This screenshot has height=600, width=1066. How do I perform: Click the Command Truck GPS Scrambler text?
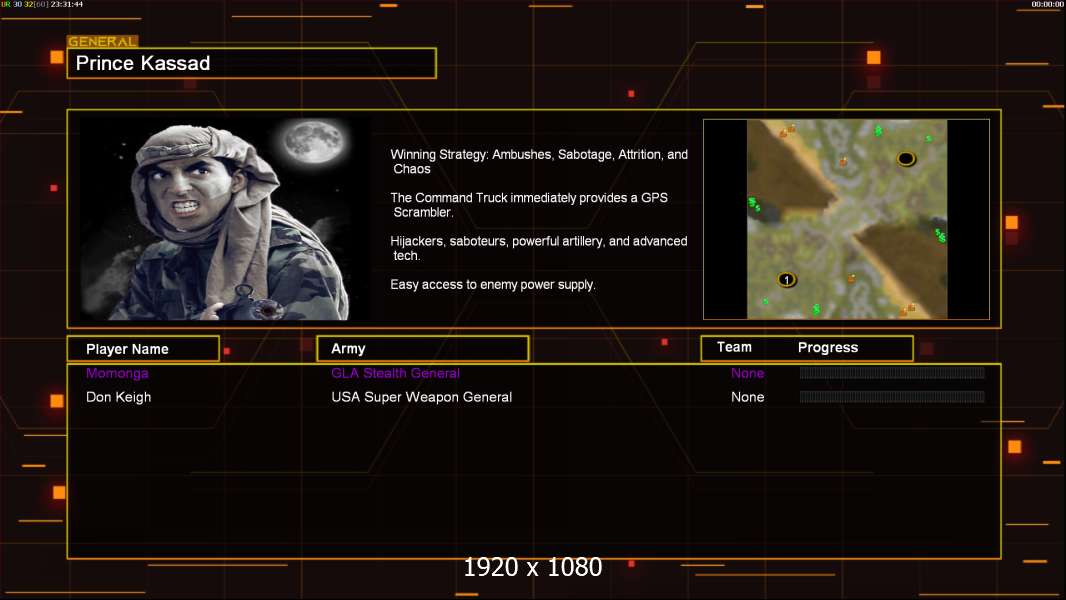pyautogui.click(x=529, y=205)
